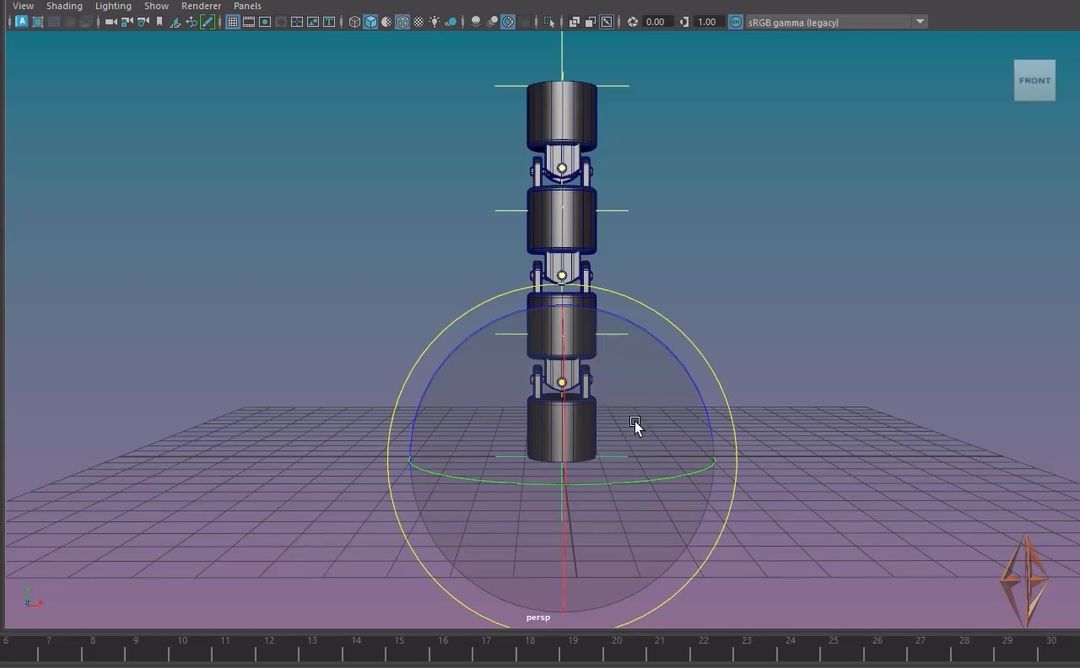Click the blue A icon in toolbar

(x=21, y=21)
